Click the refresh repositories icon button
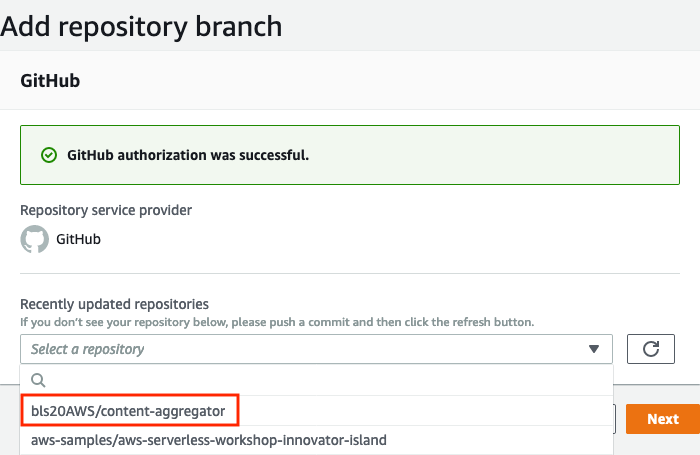Viewport: 700px width, 455px height. coord(650,349)
